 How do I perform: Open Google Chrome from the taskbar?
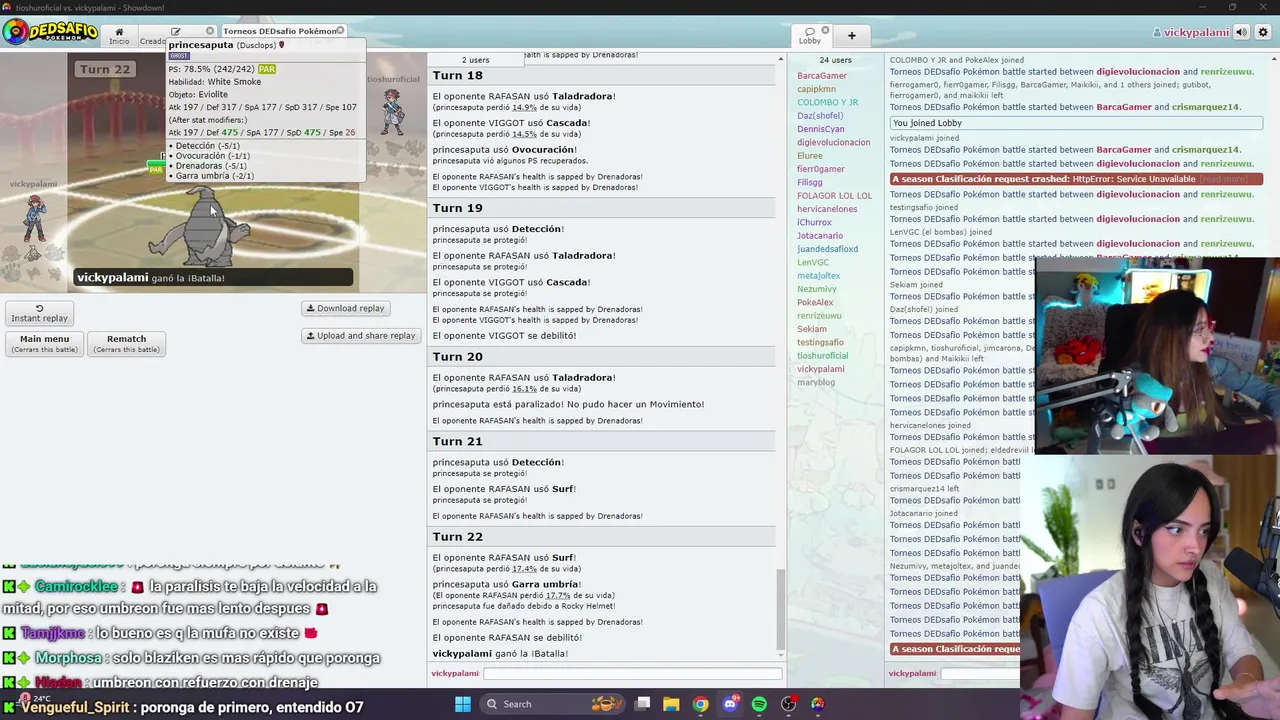(701, 704)
